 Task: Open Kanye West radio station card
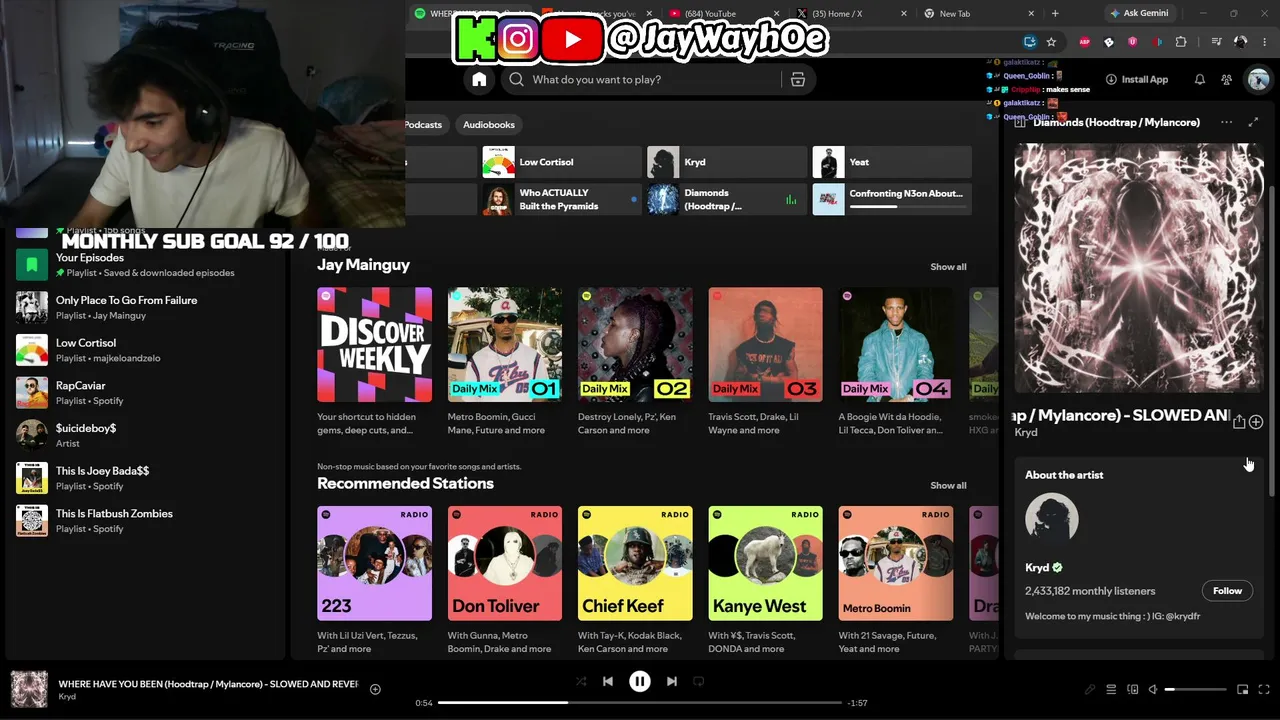click(766, 581)
